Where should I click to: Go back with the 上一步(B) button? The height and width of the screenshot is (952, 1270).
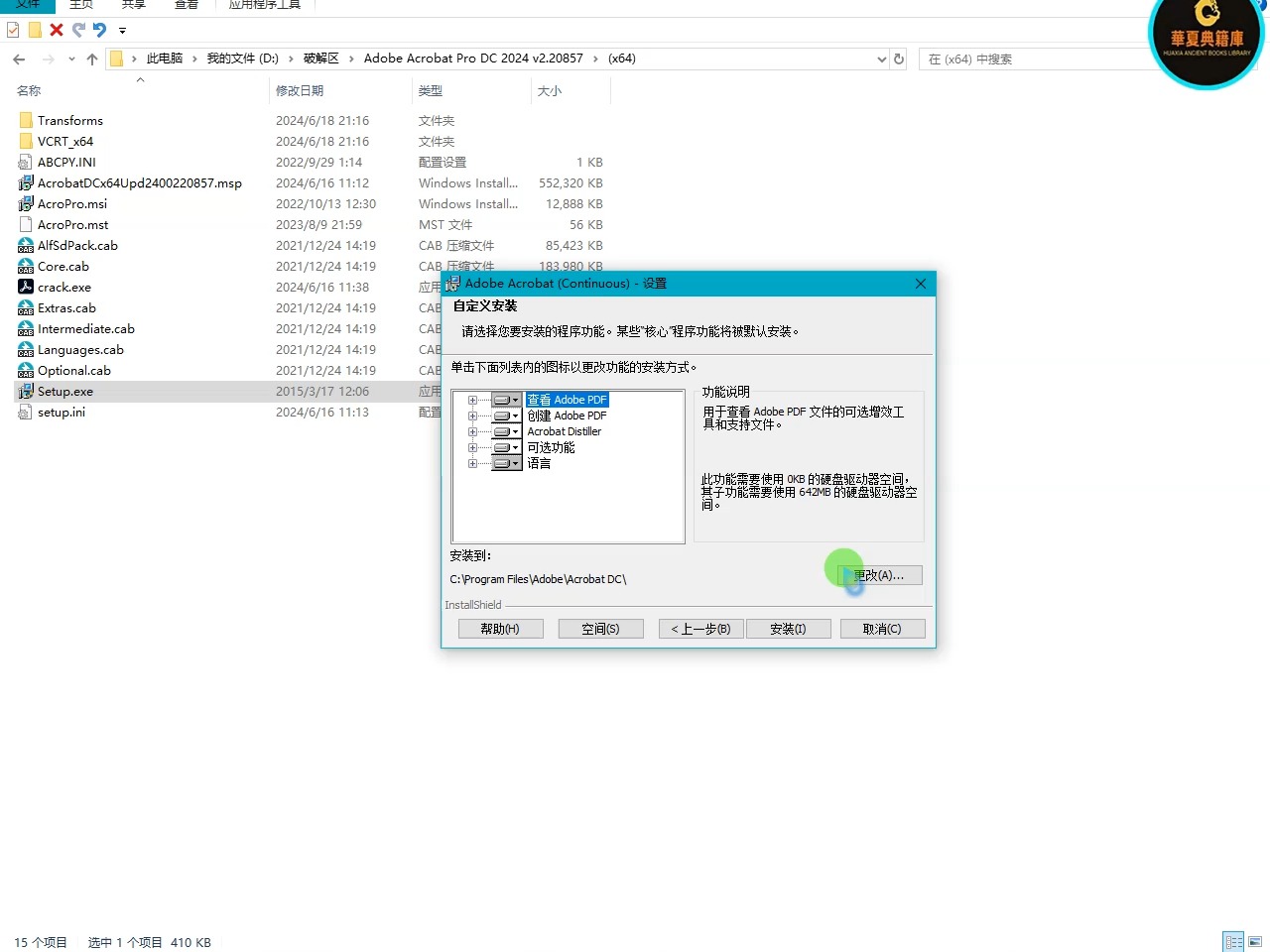(700, 629)
